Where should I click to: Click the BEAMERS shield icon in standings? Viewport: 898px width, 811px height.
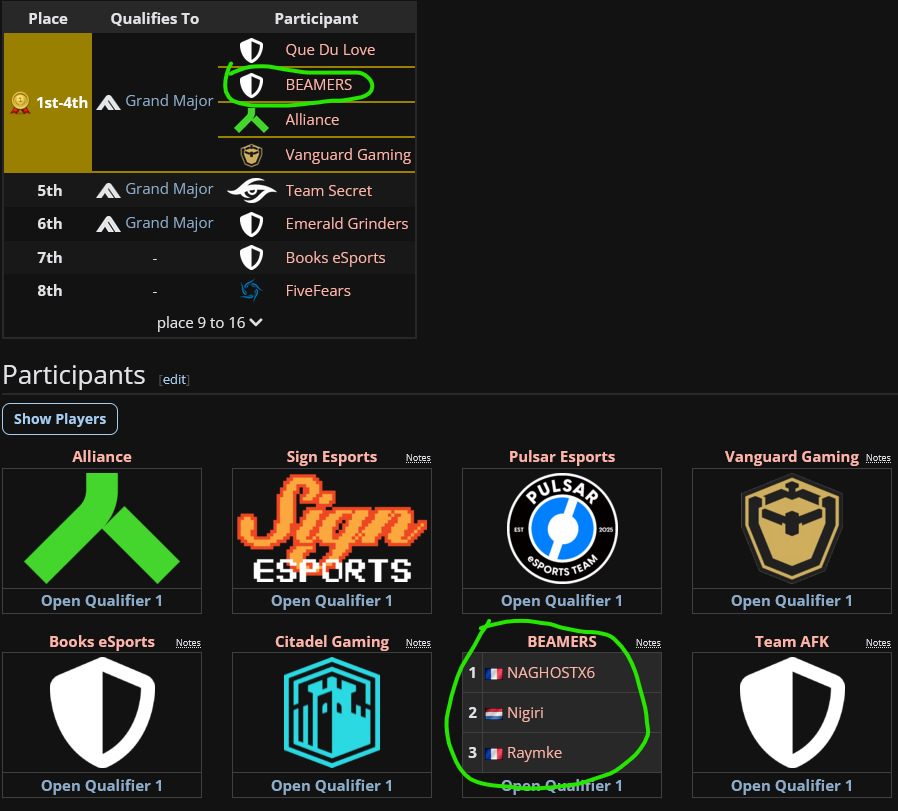(251, 85)
